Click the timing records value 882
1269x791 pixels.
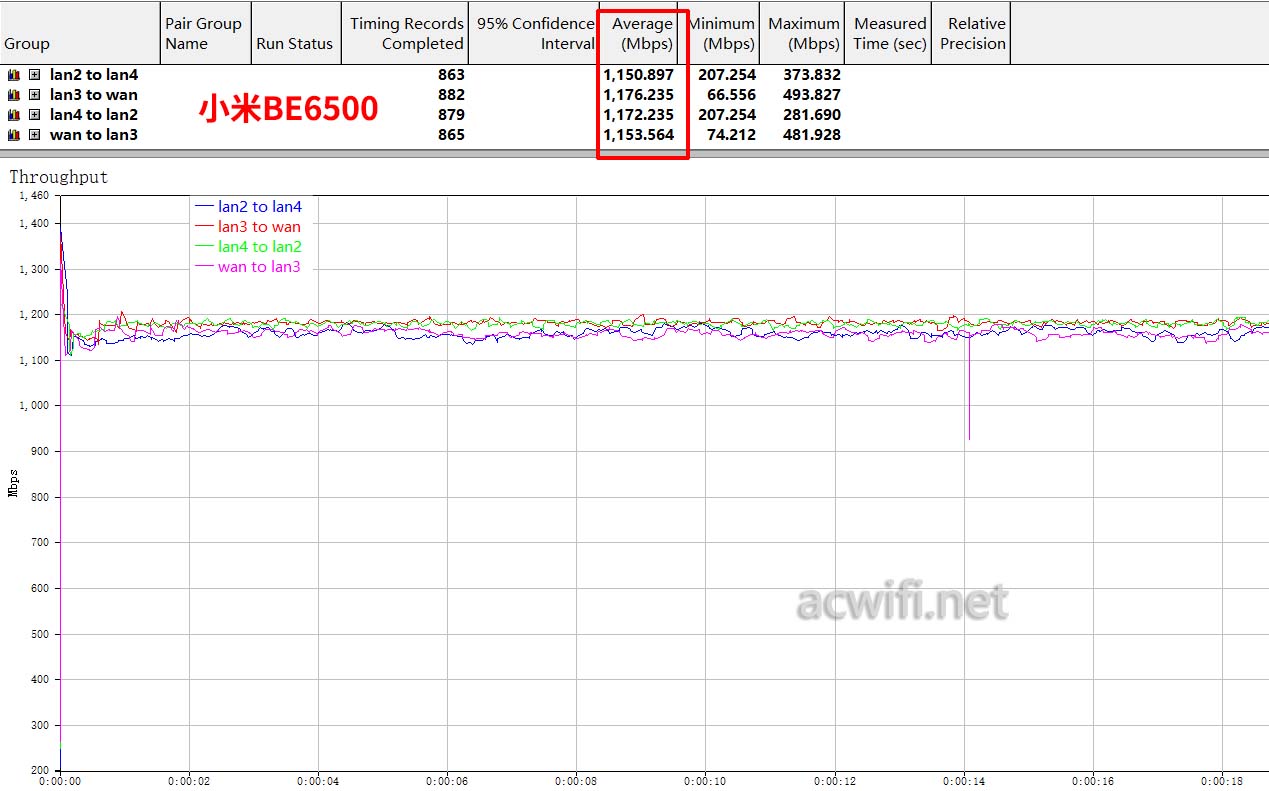(451, 95)
